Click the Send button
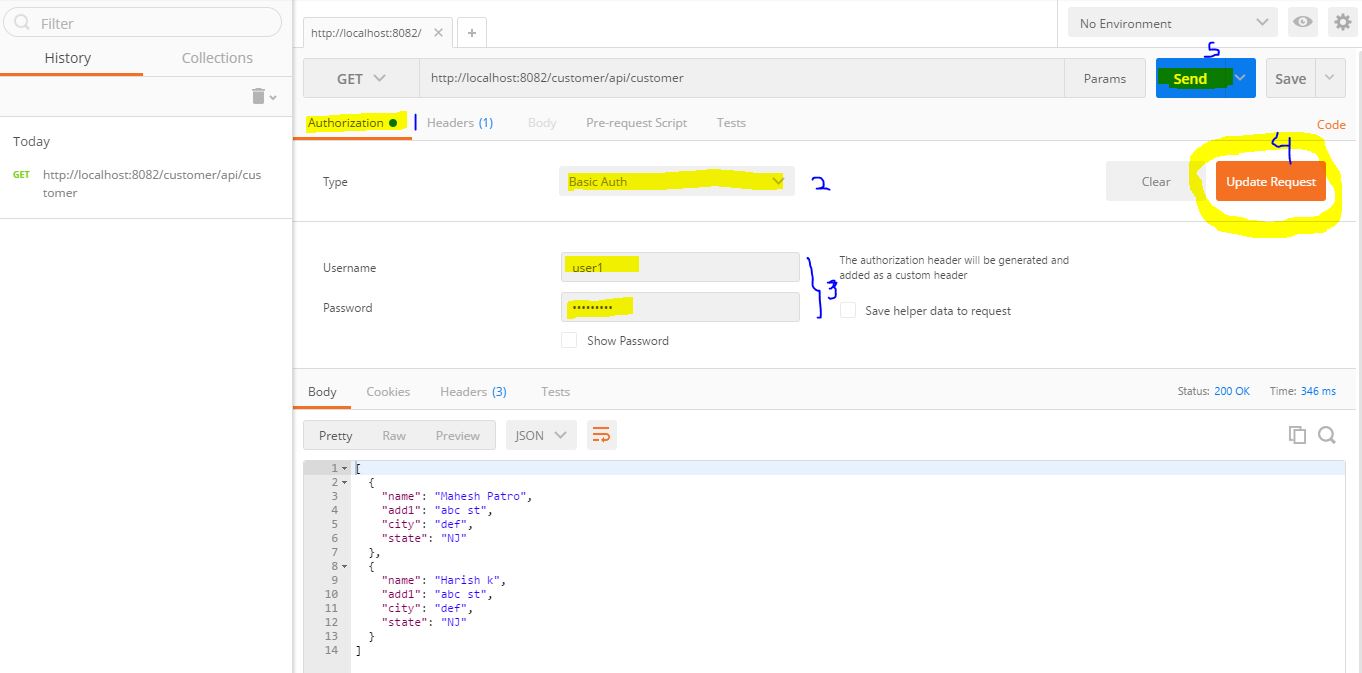This screenshot has height=673, width=1362. pyautogui.click(x=1191, y=79)
